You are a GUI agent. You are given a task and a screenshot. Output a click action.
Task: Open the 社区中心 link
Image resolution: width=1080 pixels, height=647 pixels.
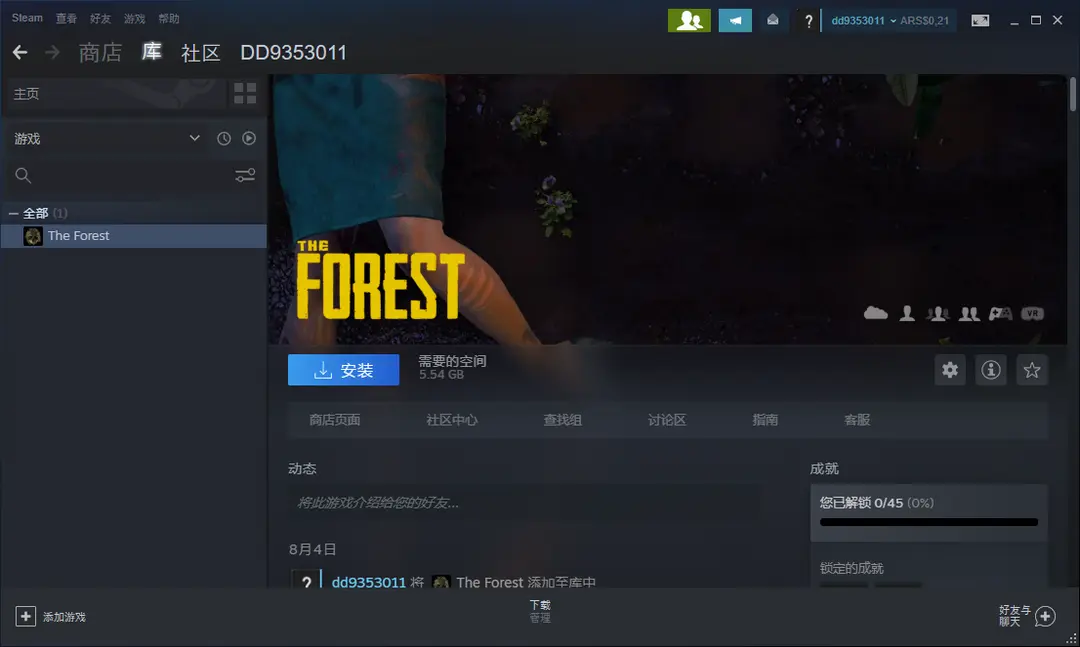coord(452,420)
